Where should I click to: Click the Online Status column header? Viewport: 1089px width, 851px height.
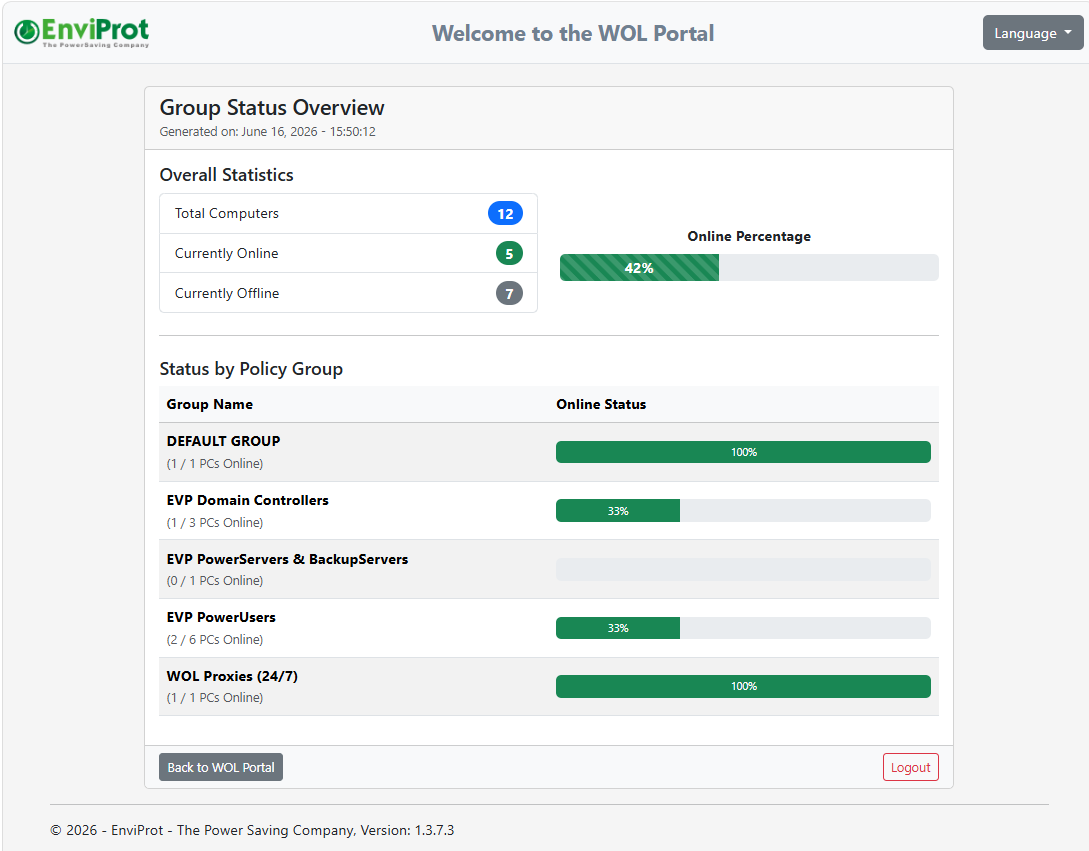coord(601,404)
